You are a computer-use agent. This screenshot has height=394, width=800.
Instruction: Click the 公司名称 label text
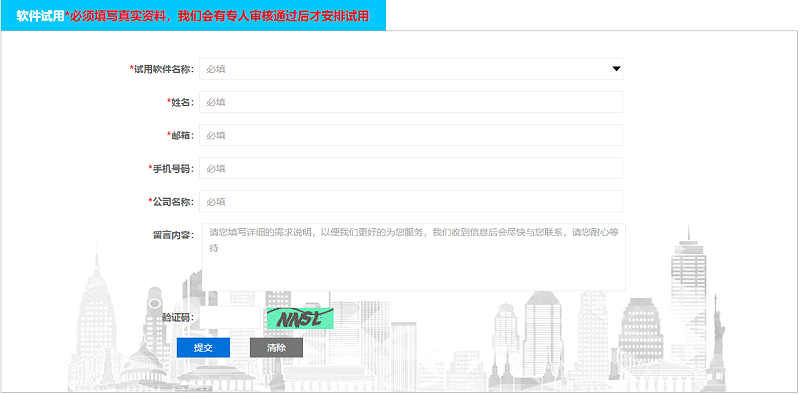(171, 202)
